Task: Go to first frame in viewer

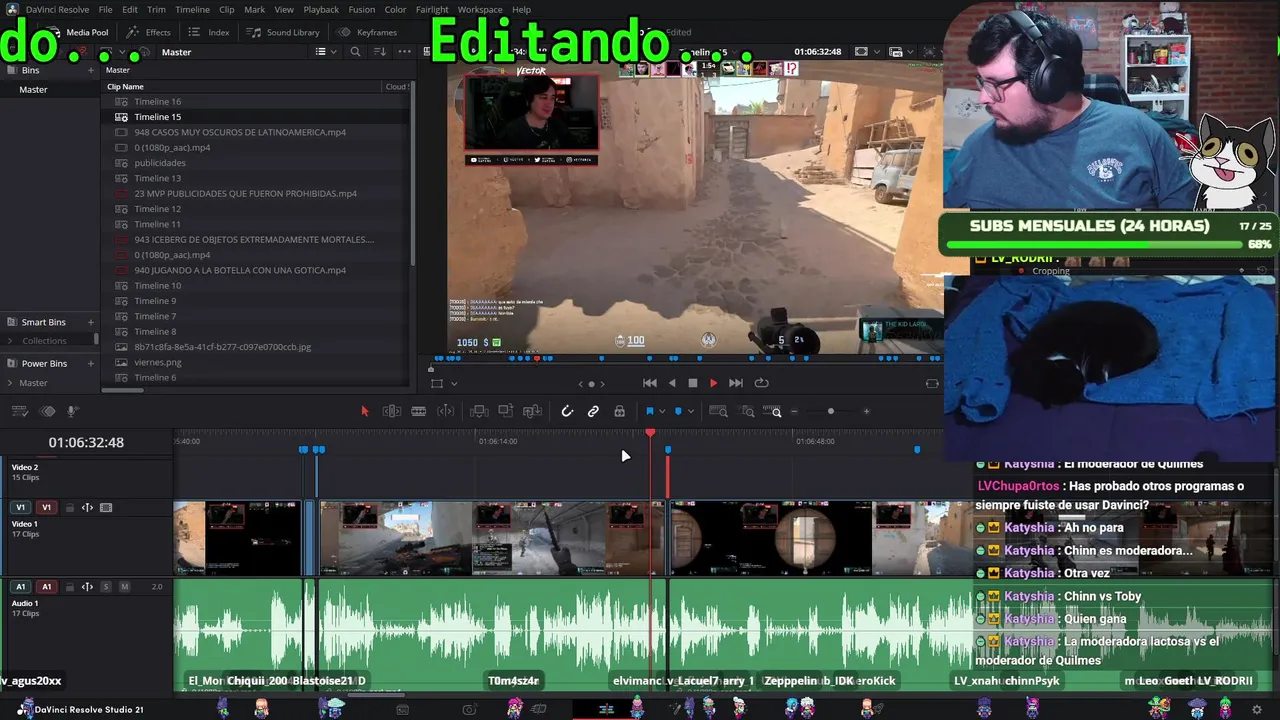Action: [x=650, y=383]
